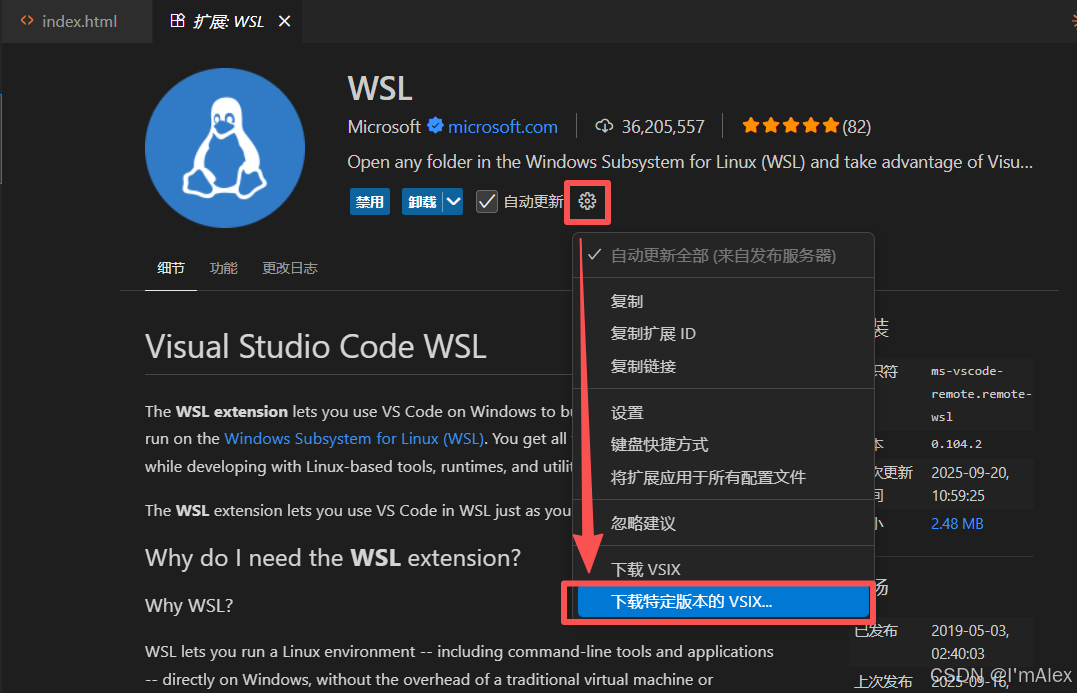
Task: Click the ms-vscode-remote.remote-wsl identifier text
Action: 981,394
